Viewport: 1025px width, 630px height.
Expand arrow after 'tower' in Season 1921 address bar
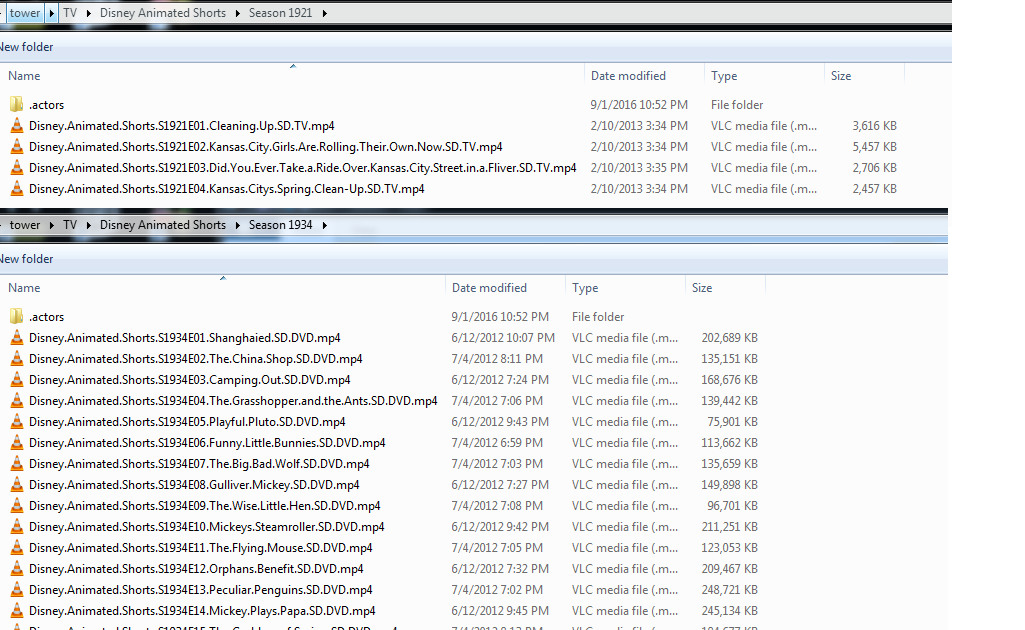52,13
